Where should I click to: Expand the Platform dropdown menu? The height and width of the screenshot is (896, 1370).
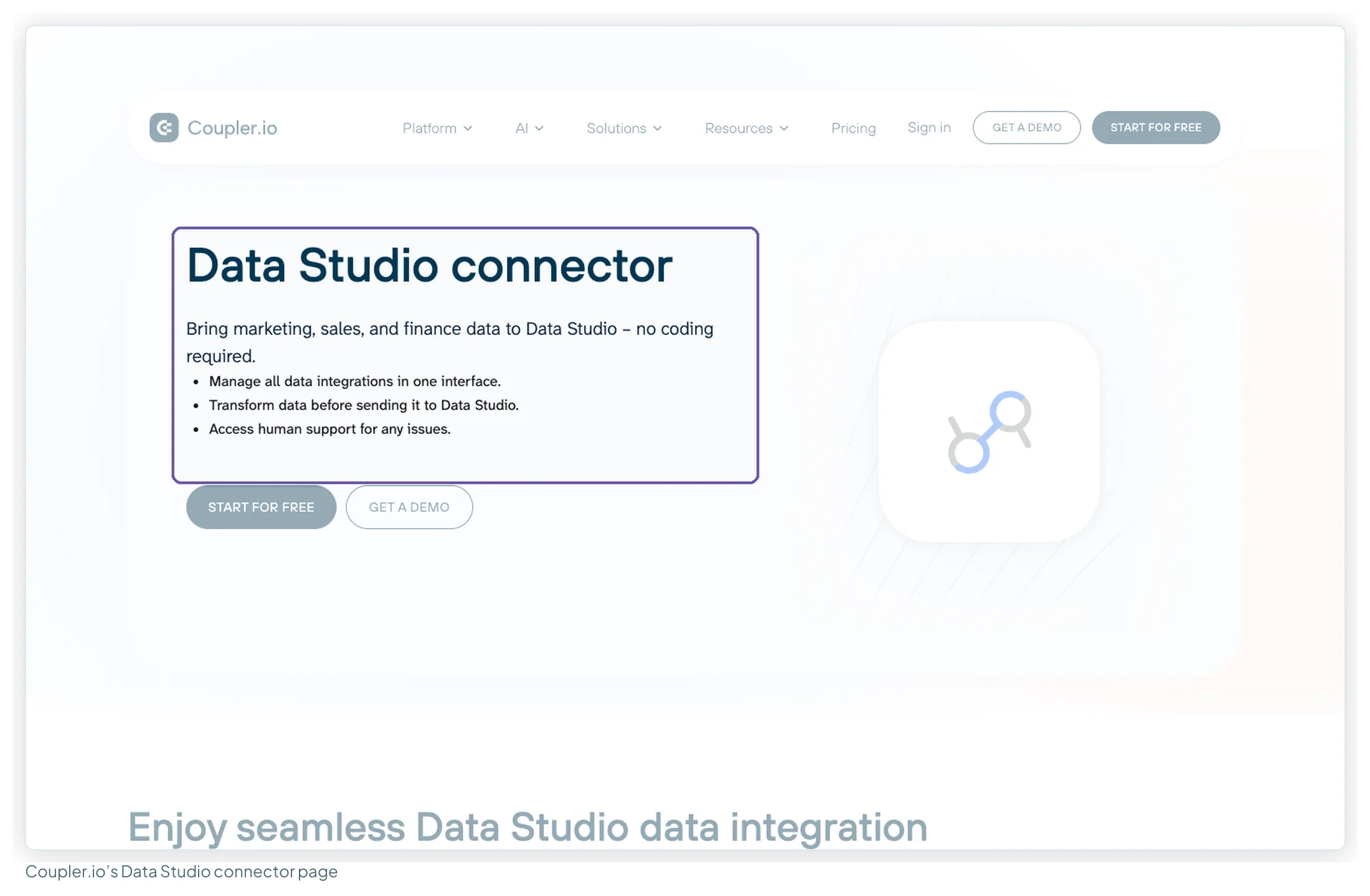click(437, 128)
